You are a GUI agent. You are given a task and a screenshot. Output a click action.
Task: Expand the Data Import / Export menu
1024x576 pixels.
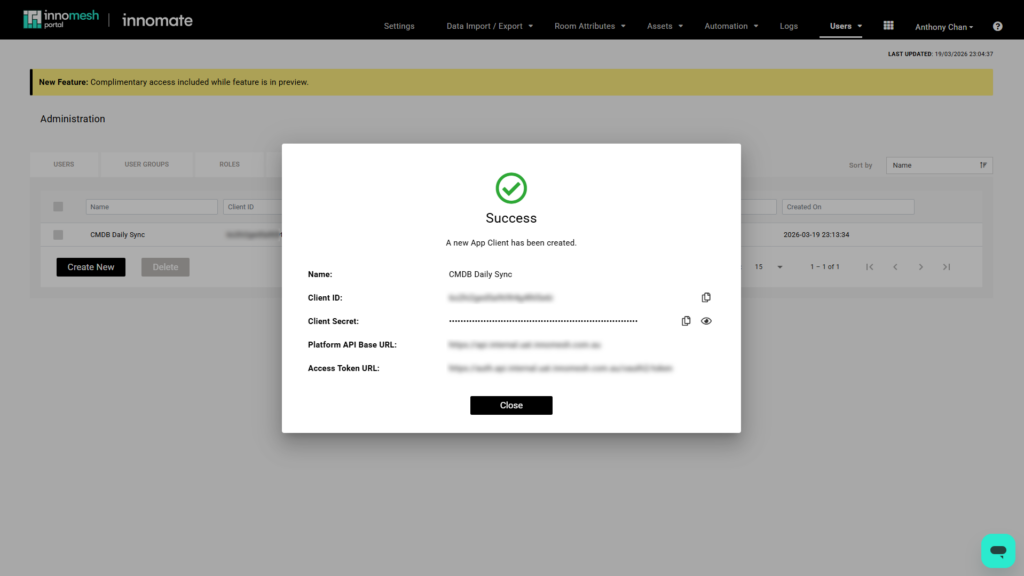[489, 27]
